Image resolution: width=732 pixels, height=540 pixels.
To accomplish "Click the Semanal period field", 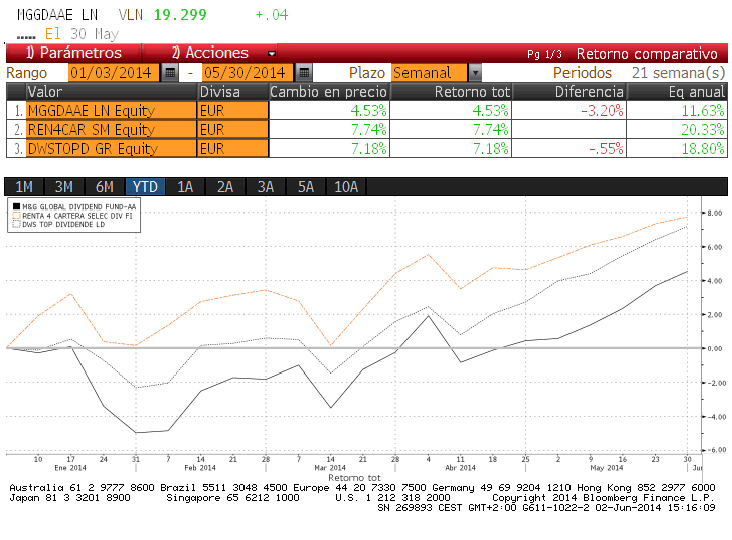I will tap(429, 73).
